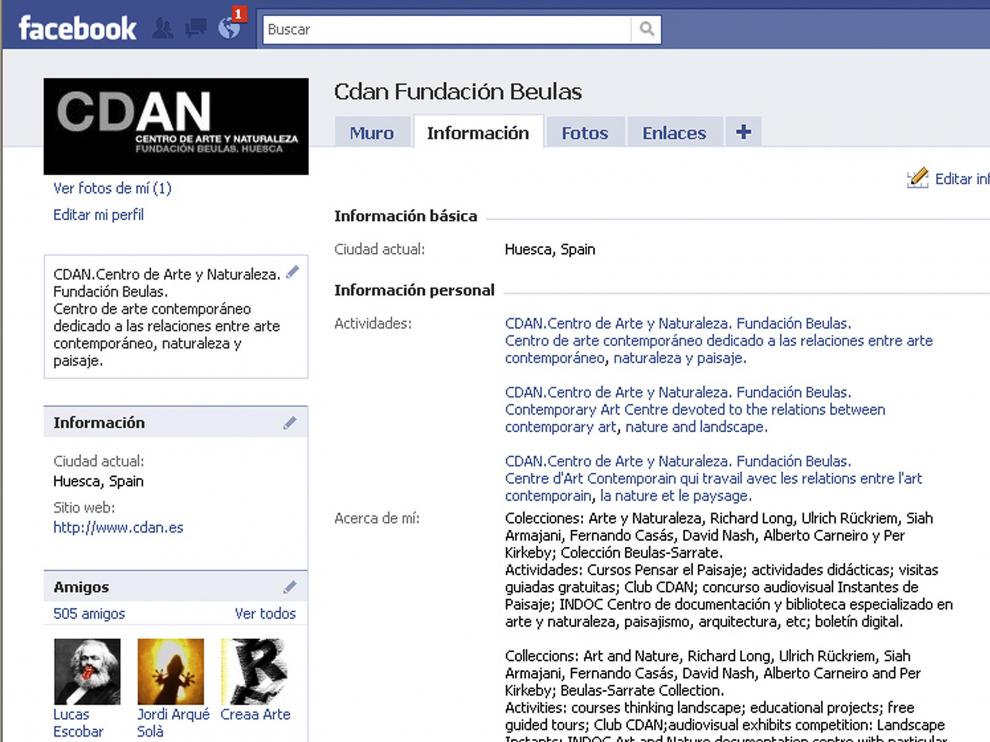990x742 pixels.
Task: Click pencil icon in Amigos panel header
Action: (290, 587)
